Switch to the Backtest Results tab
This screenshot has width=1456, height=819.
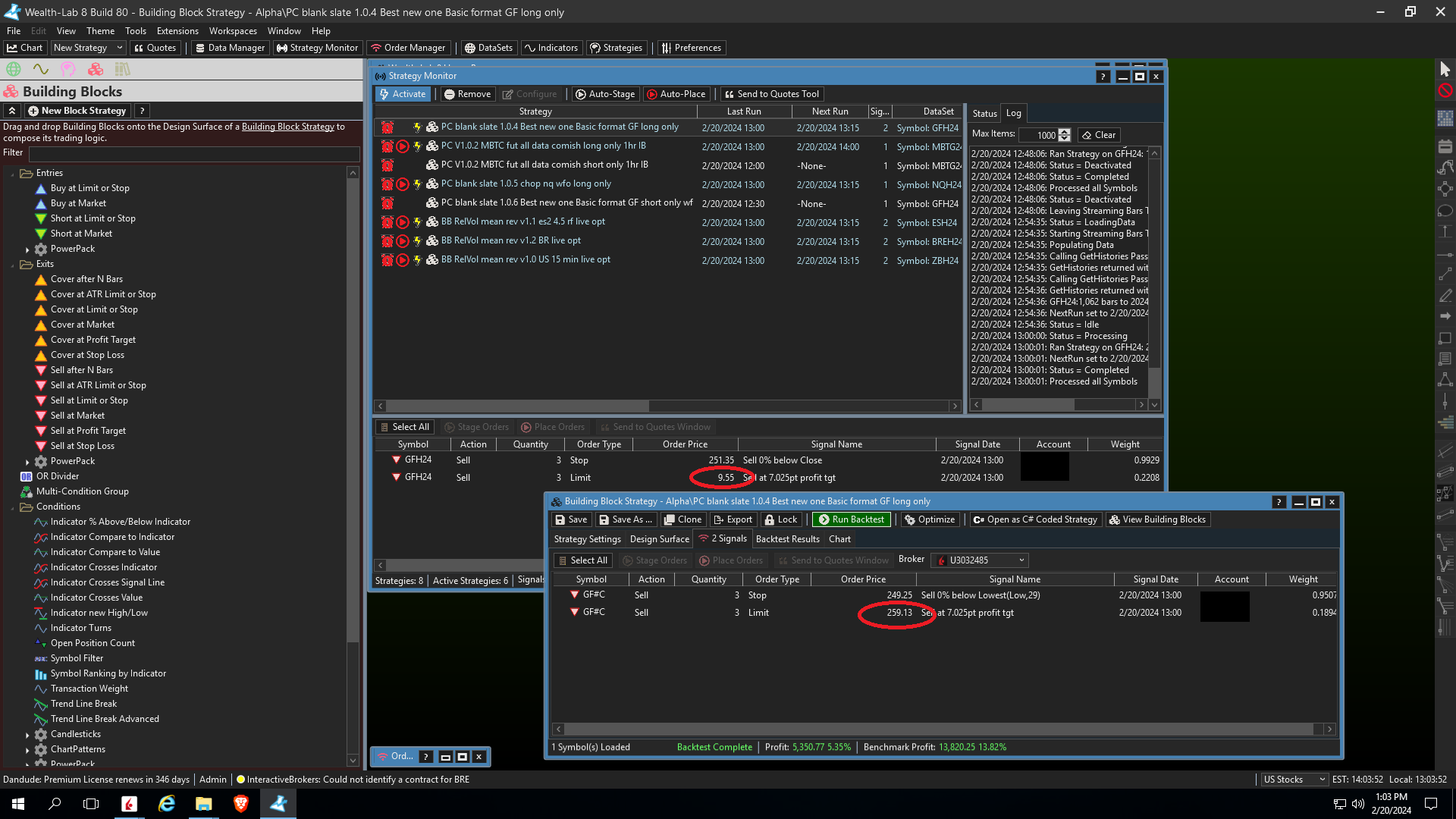tap(787, 539)
